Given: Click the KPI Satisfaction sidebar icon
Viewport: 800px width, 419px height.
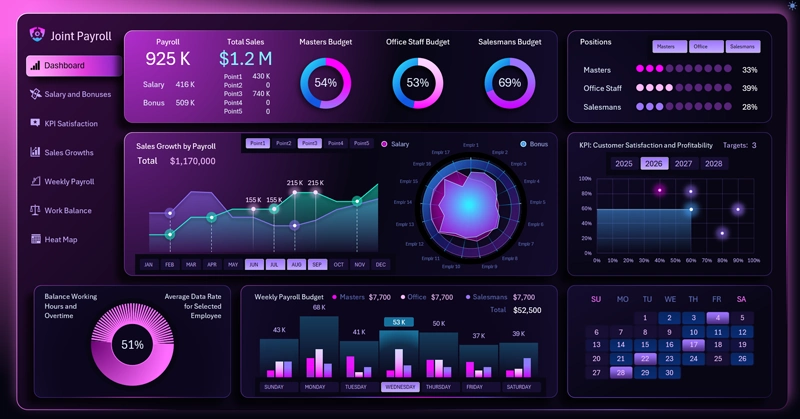Looking at the screenshot, I should [35, 123].
